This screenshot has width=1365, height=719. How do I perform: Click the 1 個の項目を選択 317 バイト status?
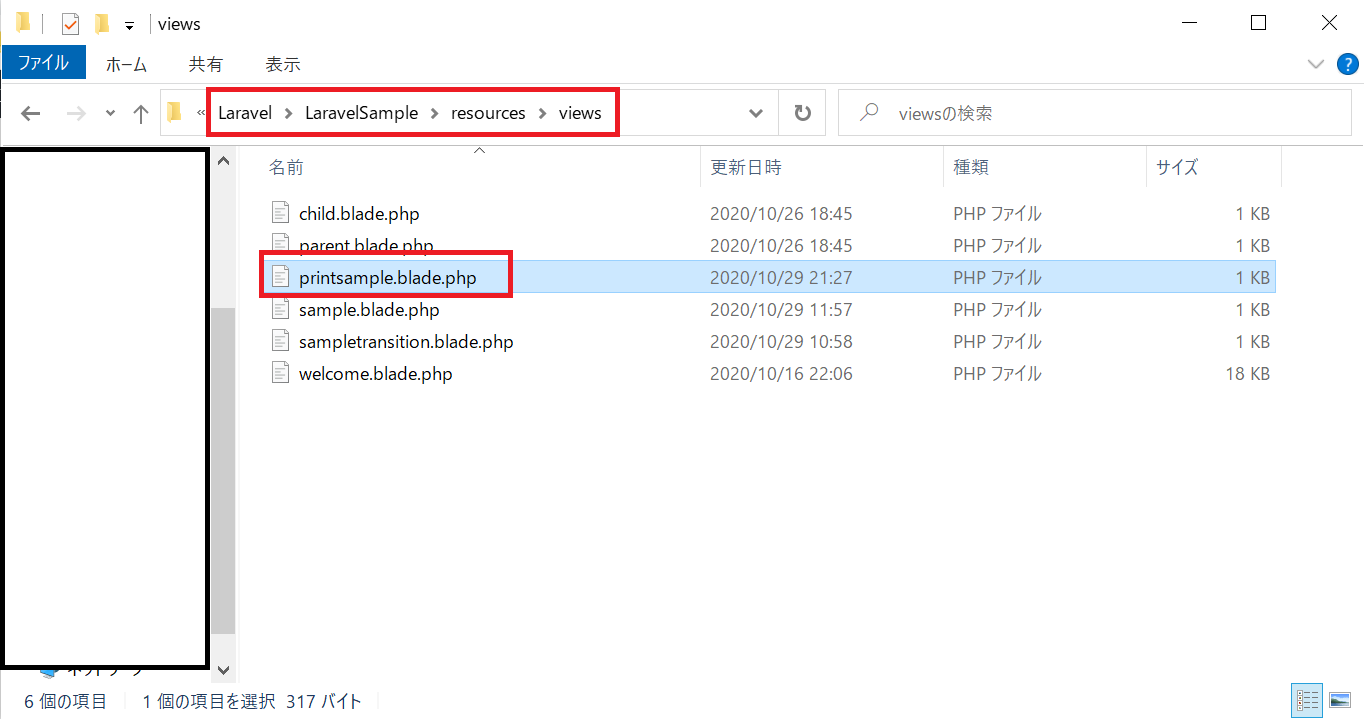[252, 701]
